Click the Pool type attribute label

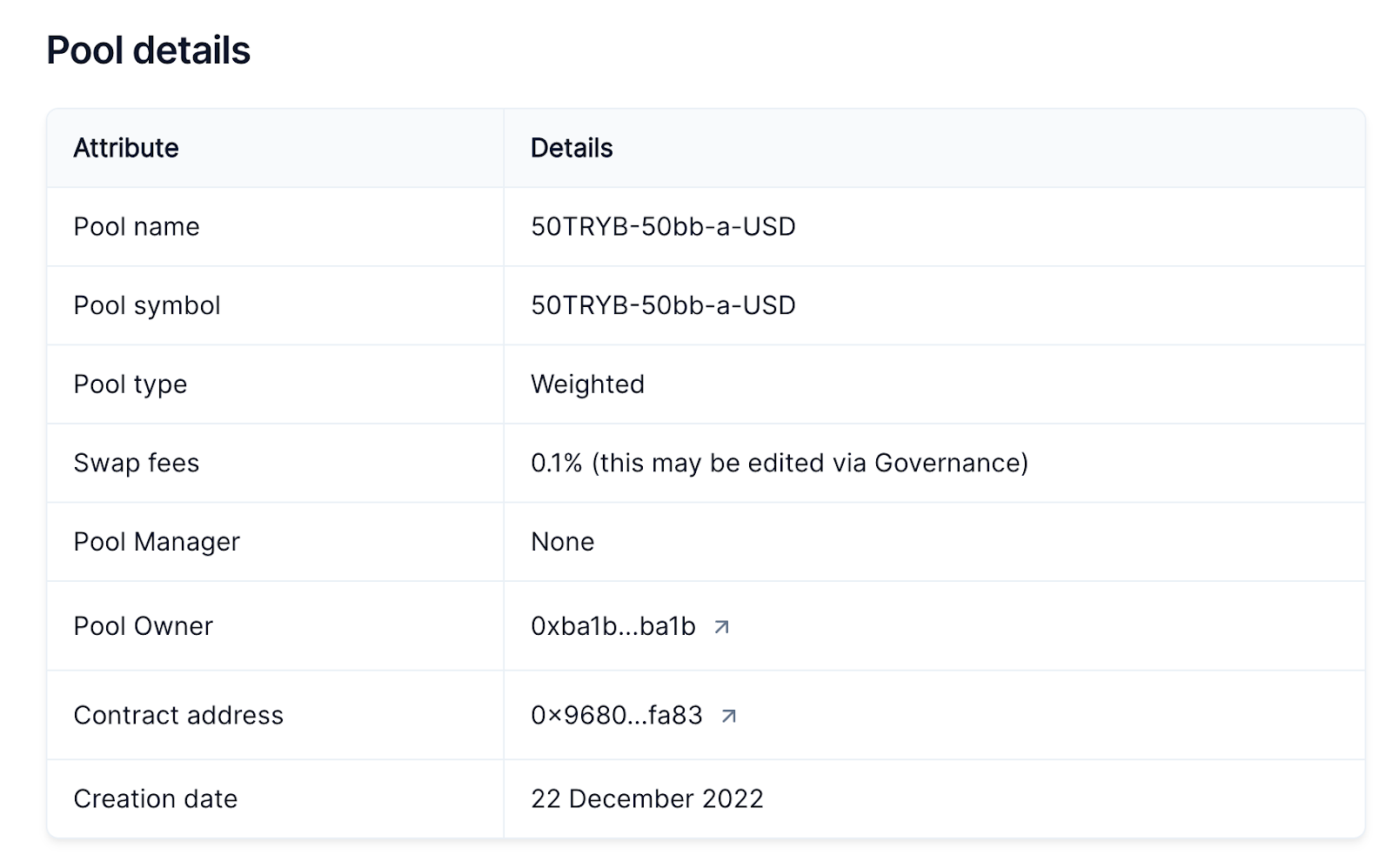point(130,384)
